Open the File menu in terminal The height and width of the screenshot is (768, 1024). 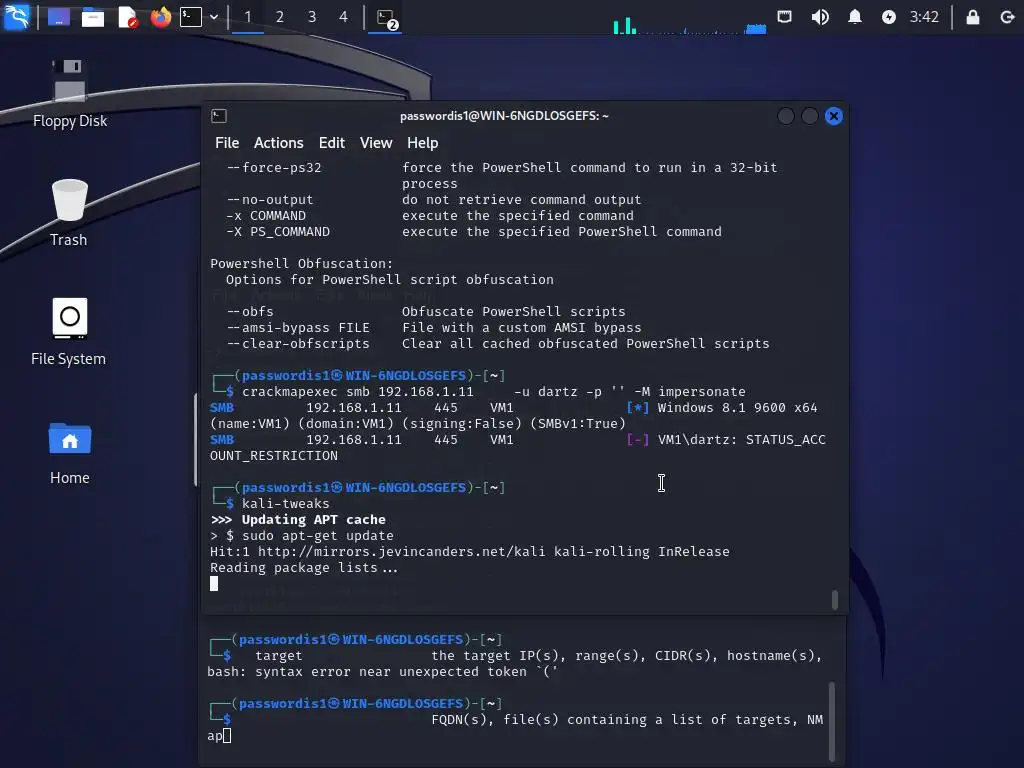coord(227,143)
